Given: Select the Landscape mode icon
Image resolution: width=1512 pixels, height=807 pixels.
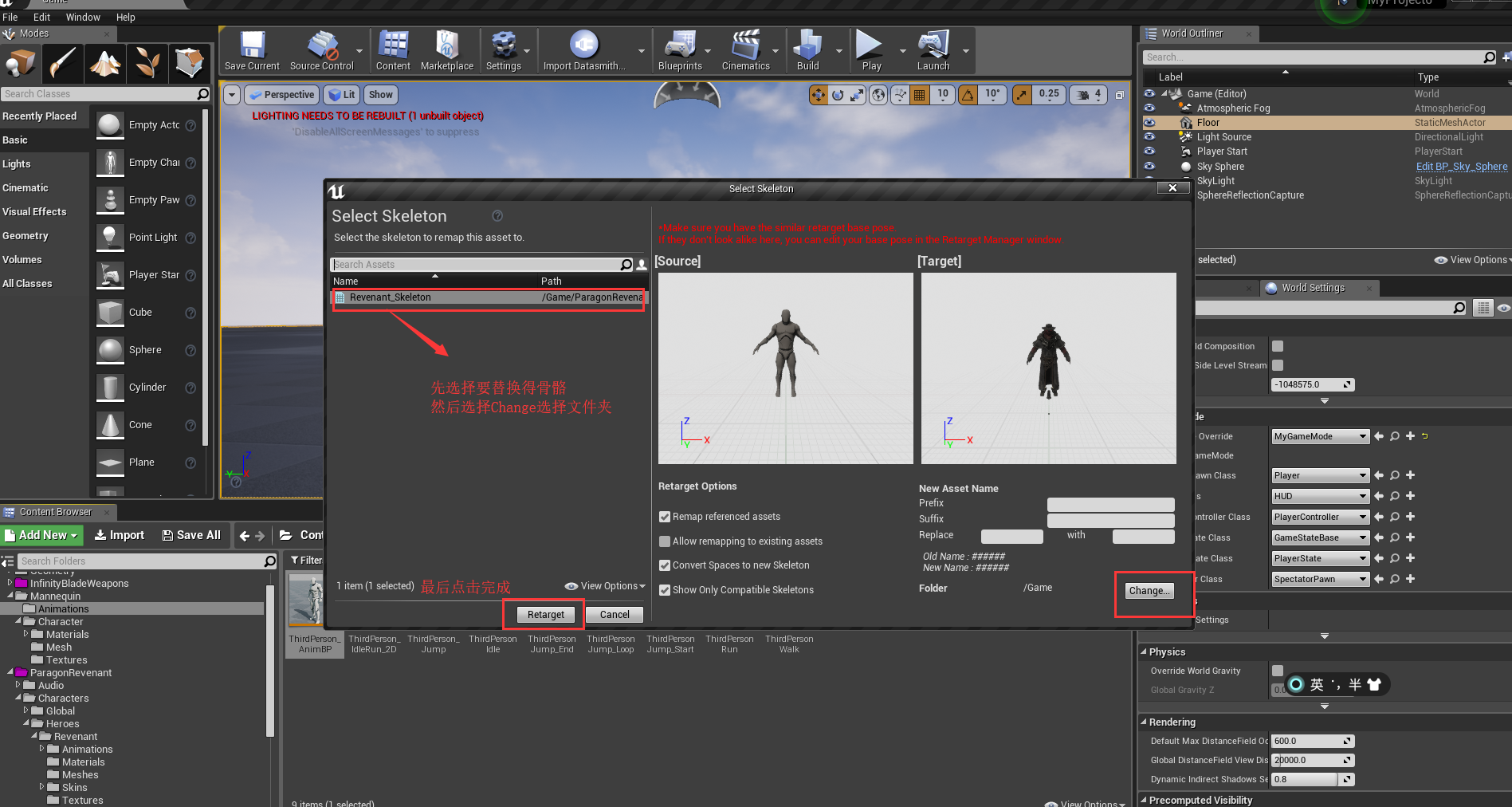Looking at the screenshot, I should tap(105, 63).
